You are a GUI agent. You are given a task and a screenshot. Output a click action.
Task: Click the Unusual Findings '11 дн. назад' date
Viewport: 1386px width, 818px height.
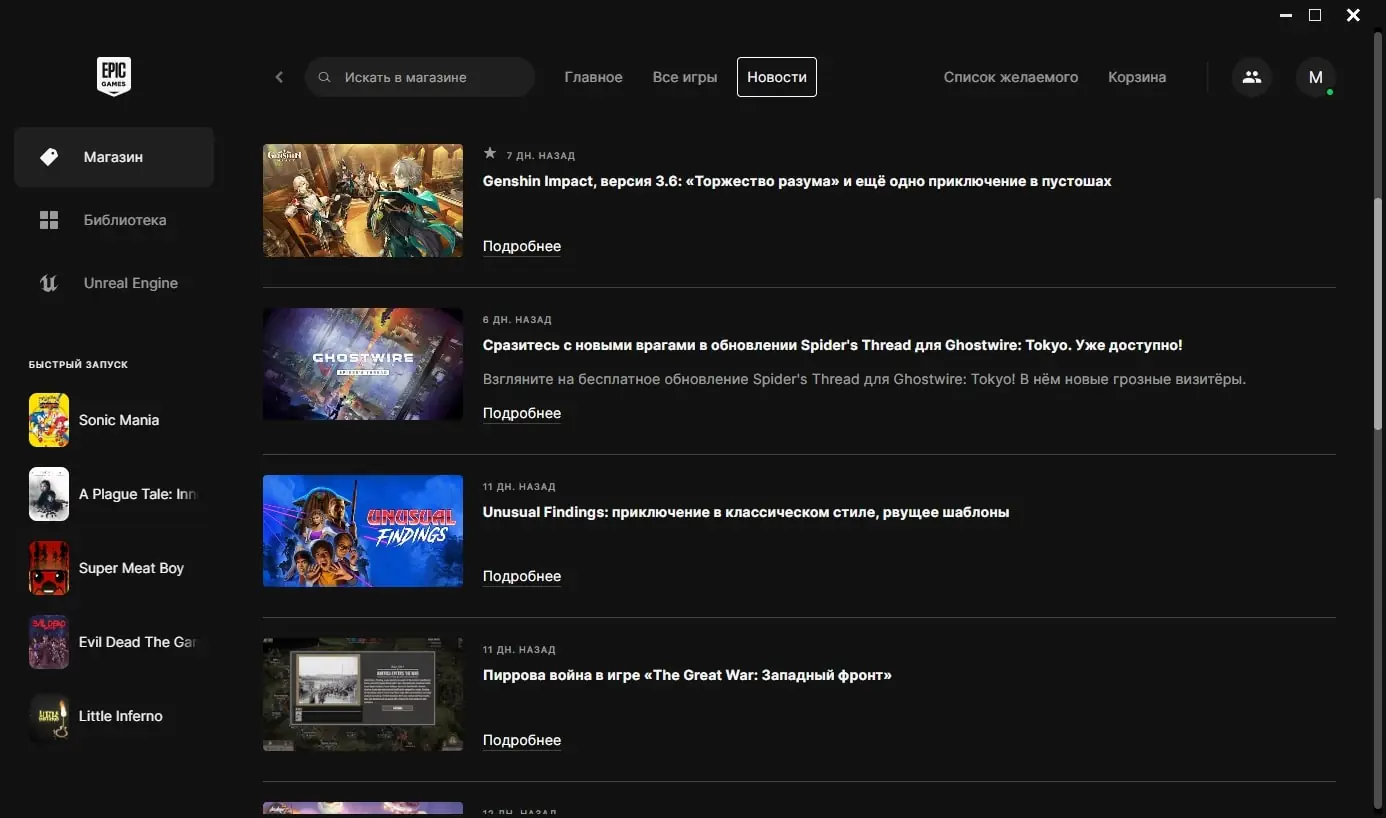[519, 487]
